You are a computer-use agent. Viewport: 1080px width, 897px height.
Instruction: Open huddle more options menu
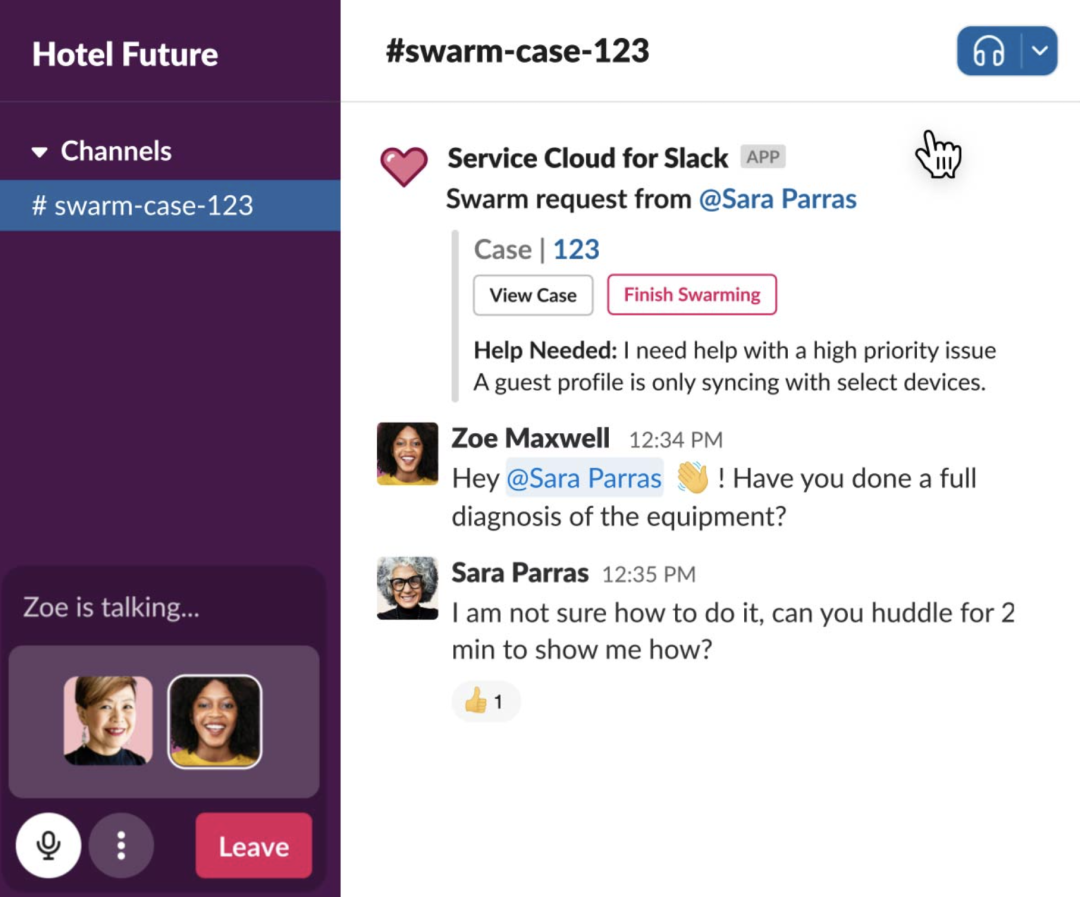[121, 846]
